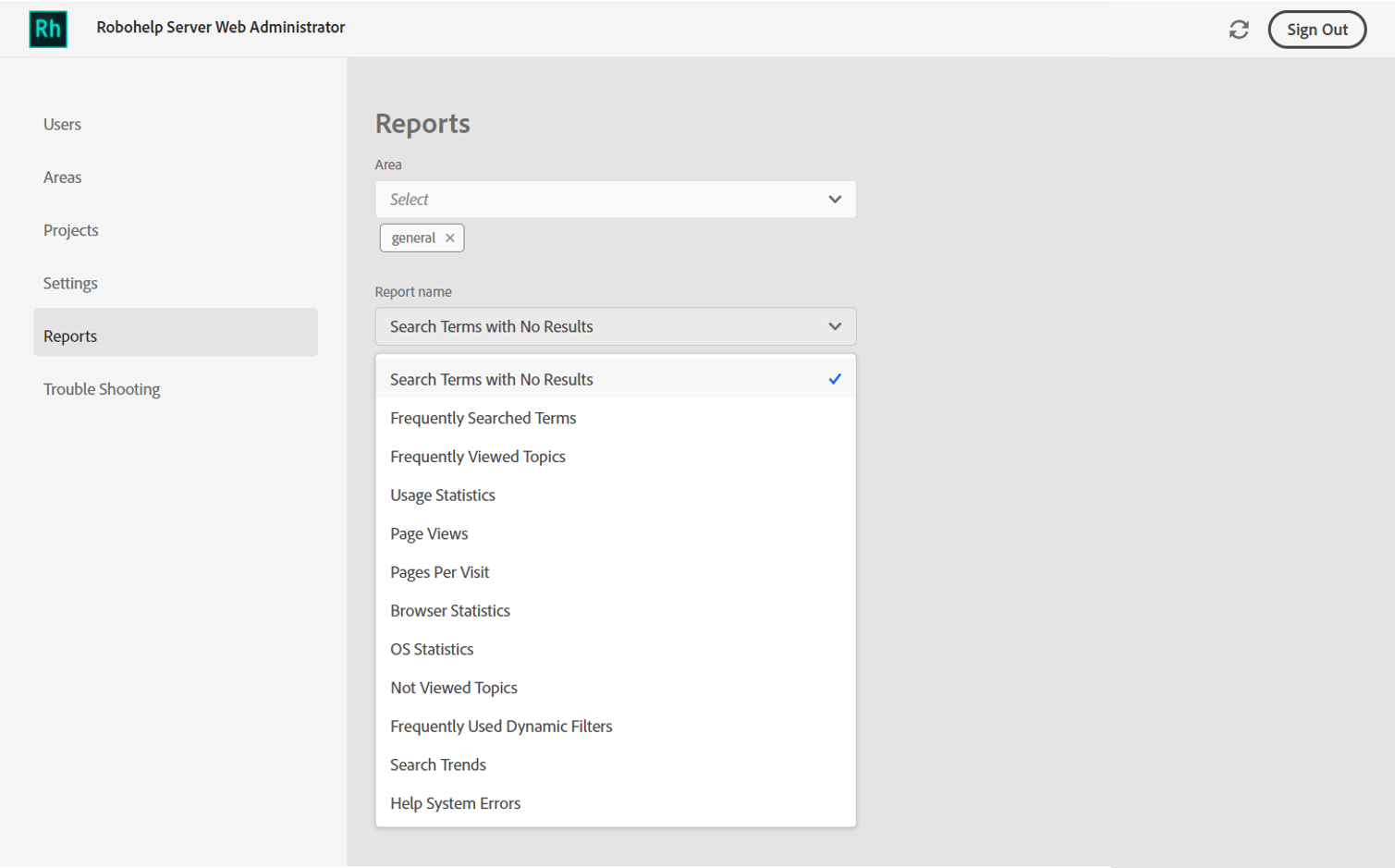
Task: Click the refresh icon in the header
Action: pyautogui.click(x=1239, y=29)
